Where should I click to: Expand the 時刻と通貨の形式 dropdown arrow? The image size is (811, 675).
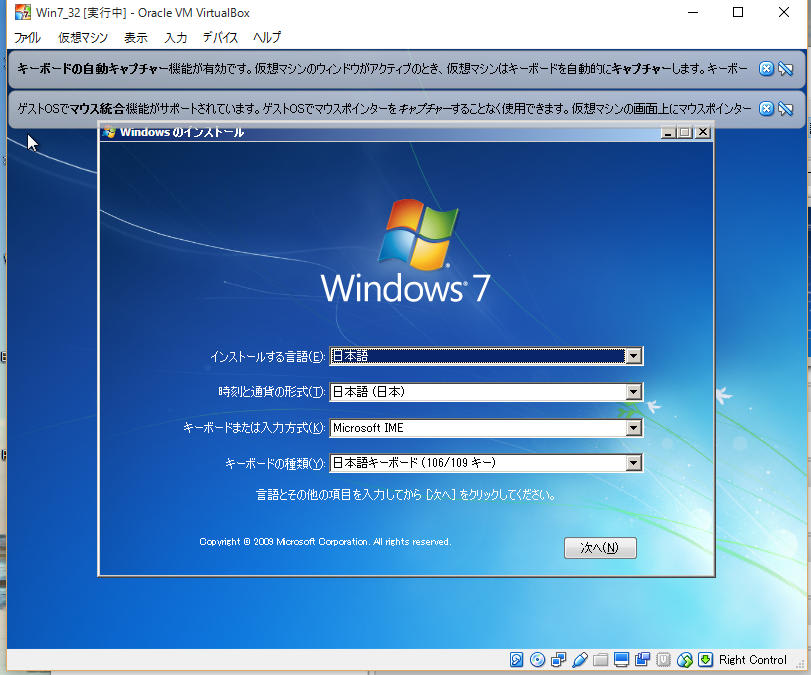(x=634, y=392)
